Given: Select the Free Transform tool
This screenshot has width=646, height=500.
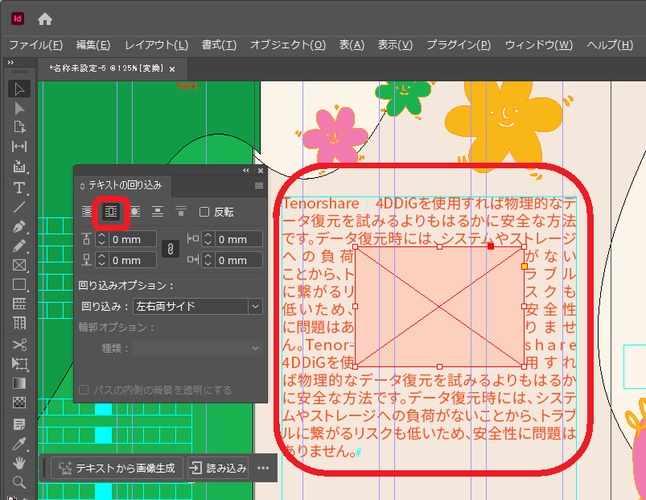Looking at the screenshot, I should tap(19, 364).
